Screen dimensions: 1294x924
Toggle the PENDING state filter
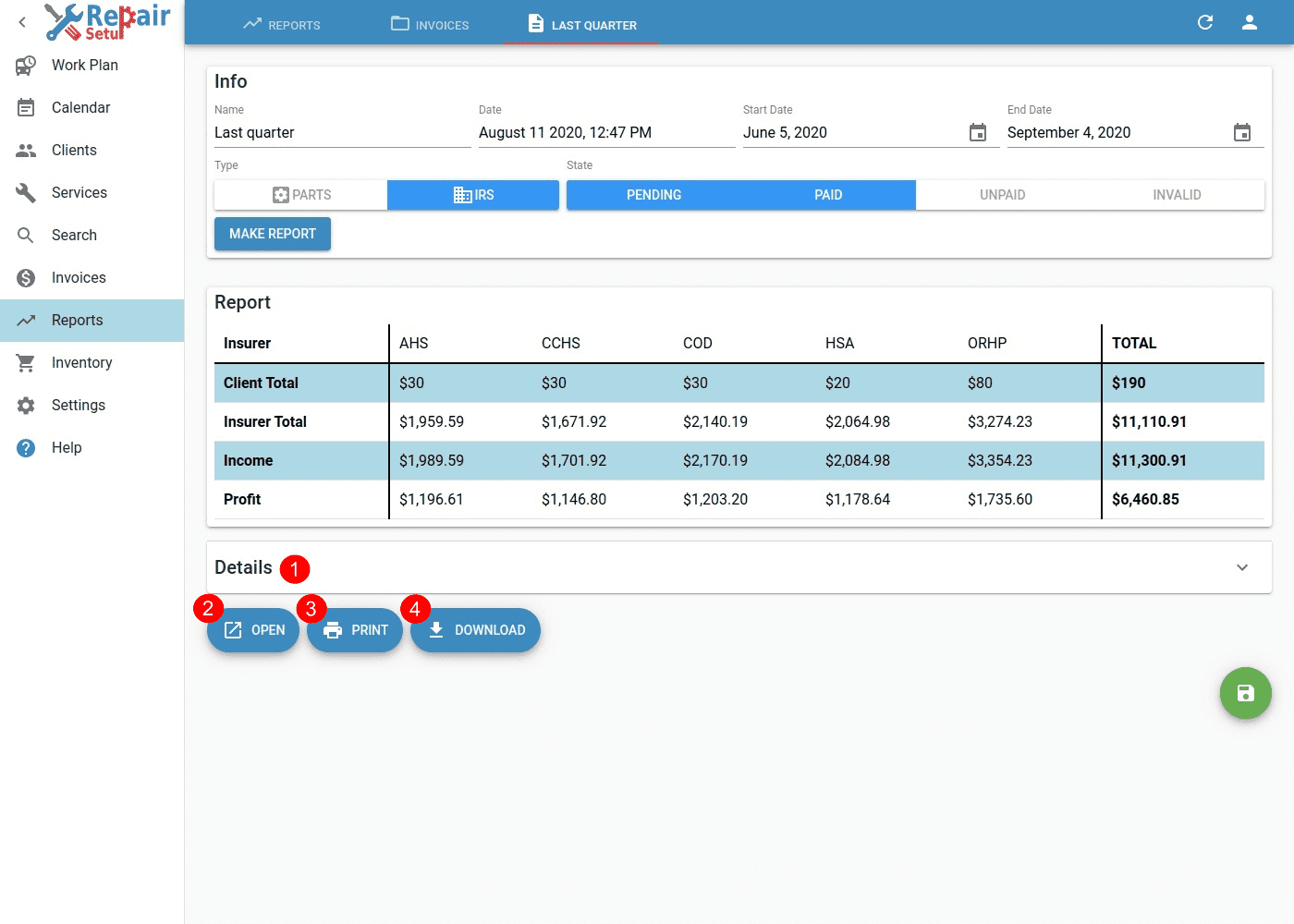click(x=653, y=195)
